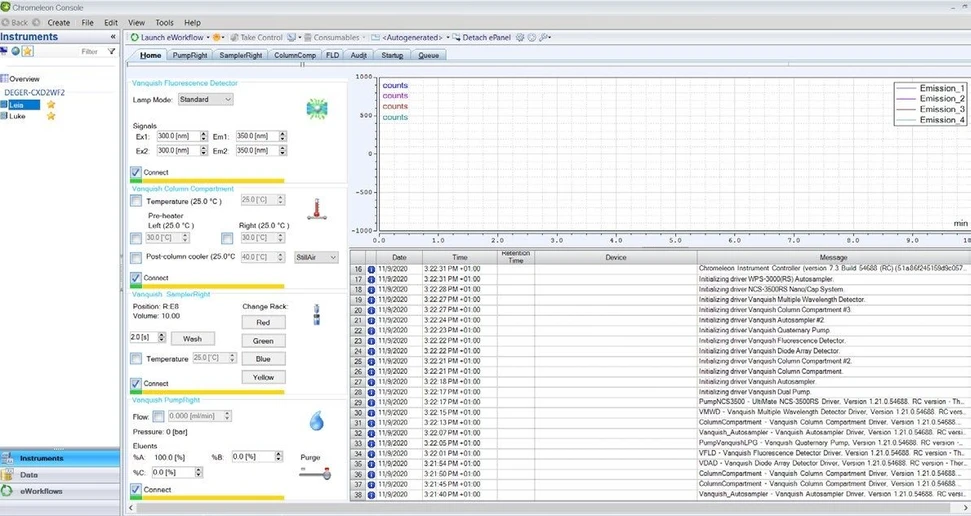Switch to the SamplerRight tab
This screenshot has height=516, width=971.
pyautogui.click(x=240, y=55)
